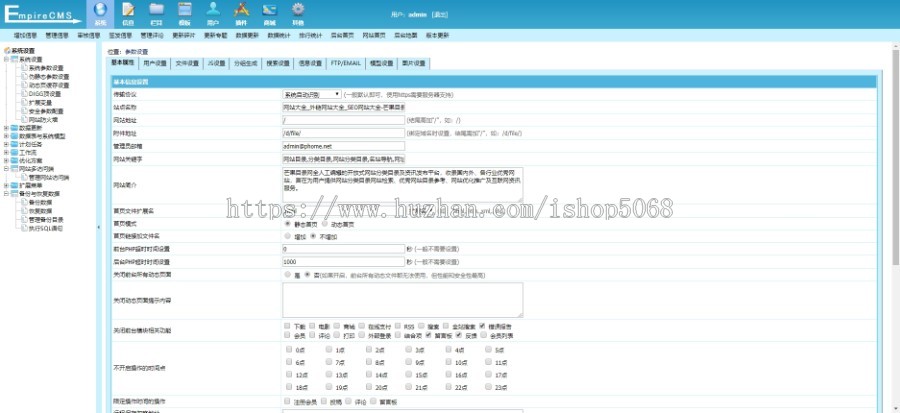Open the 信息 notepad icon
This screenshot has height=413, width=900.
pyautogui.click(x=129, y=10)
